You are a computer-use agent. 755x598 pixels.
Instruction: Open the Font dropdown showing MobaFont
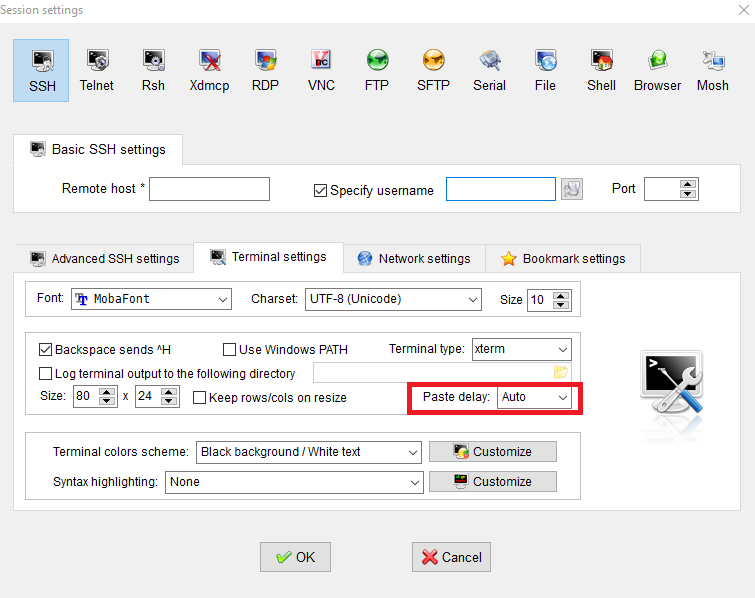click(151, 299)
